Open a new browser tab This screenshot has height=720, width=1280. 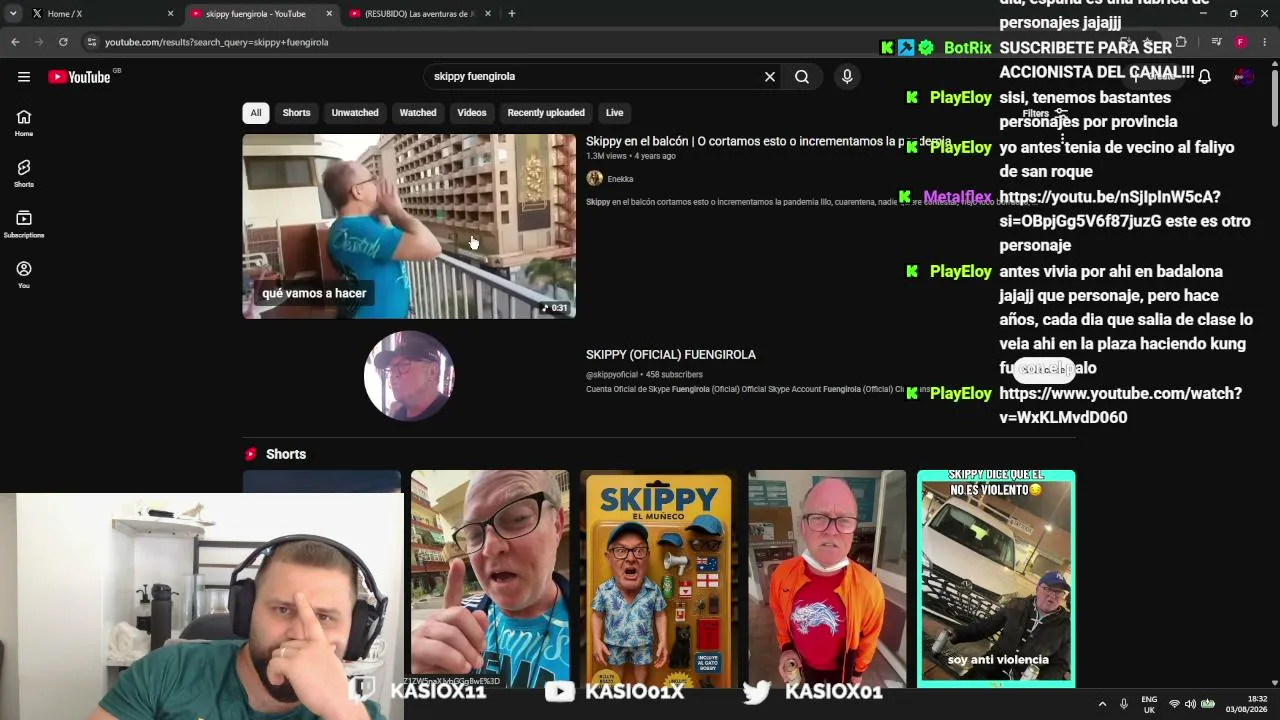(512, 14)
